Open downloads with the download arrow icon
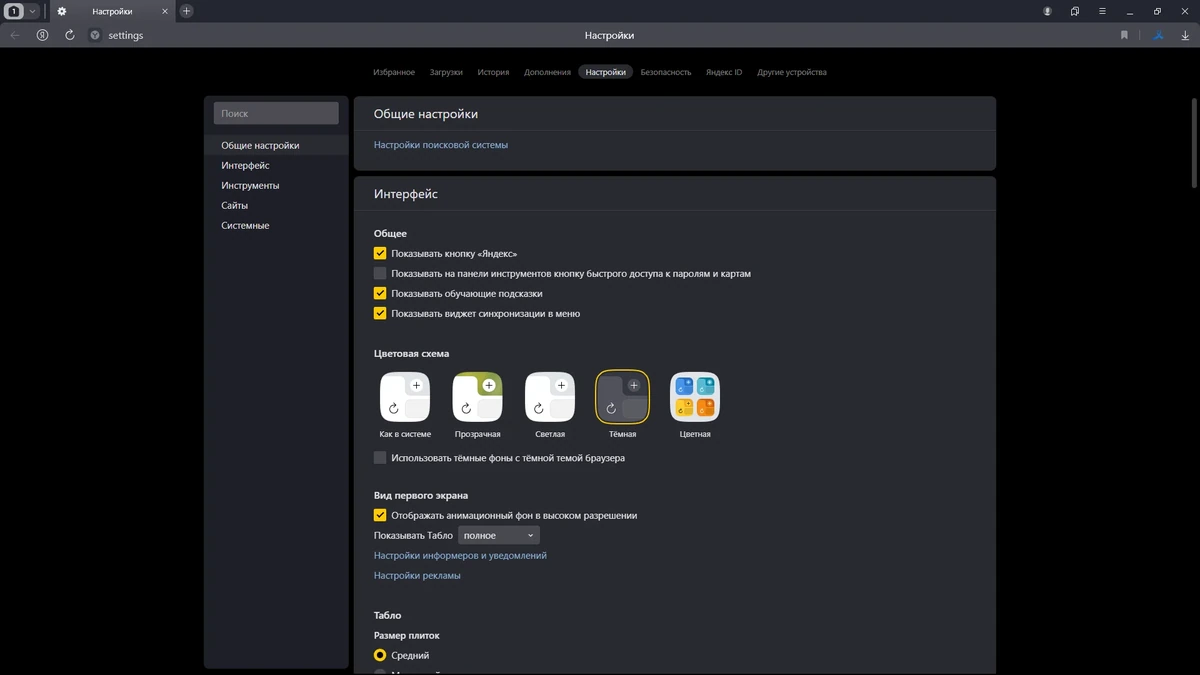This screenshot has height=675, width=1200. 1186,35
